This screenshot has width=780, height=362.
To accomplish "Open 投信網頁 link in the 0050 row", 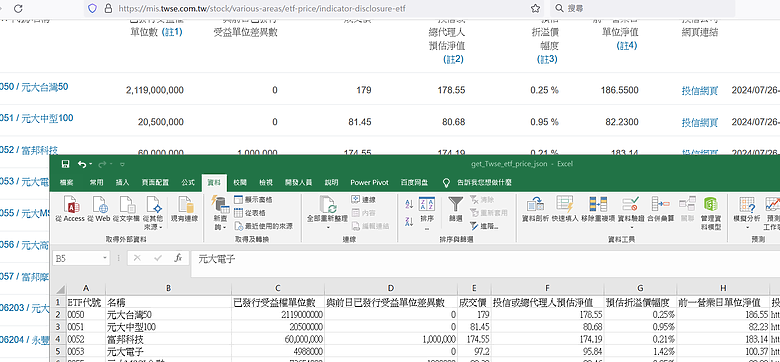I will pyautogui.click(x=700, y=90).
